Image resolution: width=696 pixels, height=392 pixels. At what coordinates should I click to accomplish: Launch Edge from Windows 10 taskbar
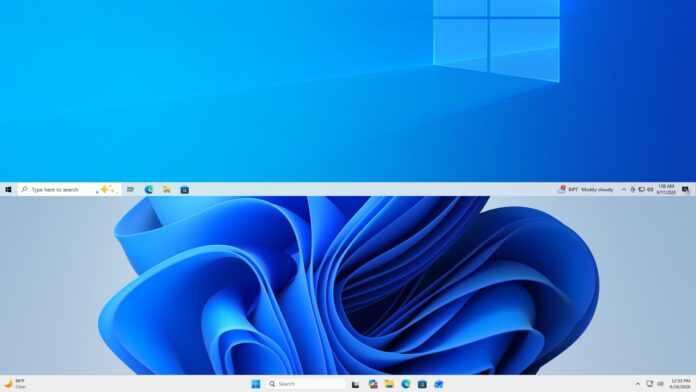point(149,190)
